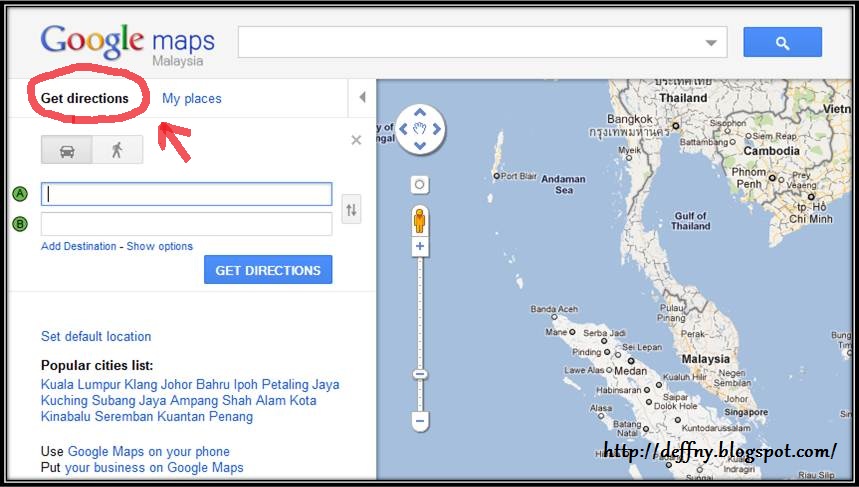Pick the Street View pegman icon
Screen dimensions: 859x487
pos(420,220)
